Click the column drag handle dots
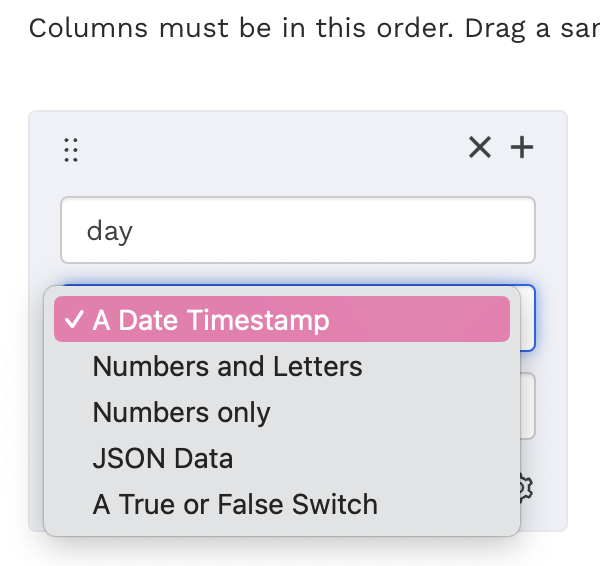 coord(70,149)
